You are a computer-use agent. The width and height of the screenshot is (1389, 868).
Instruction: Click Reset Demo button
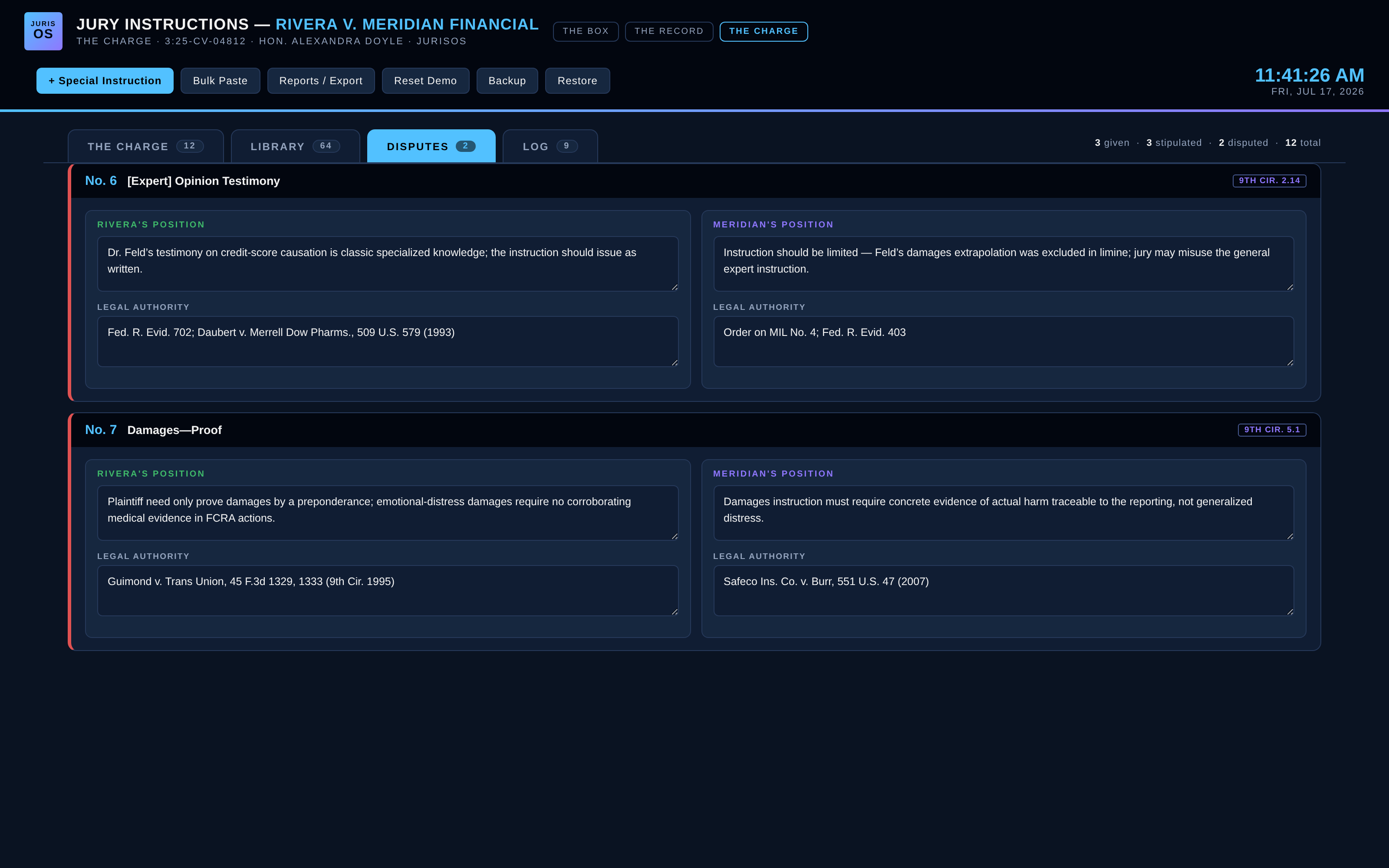coord(425,81)
